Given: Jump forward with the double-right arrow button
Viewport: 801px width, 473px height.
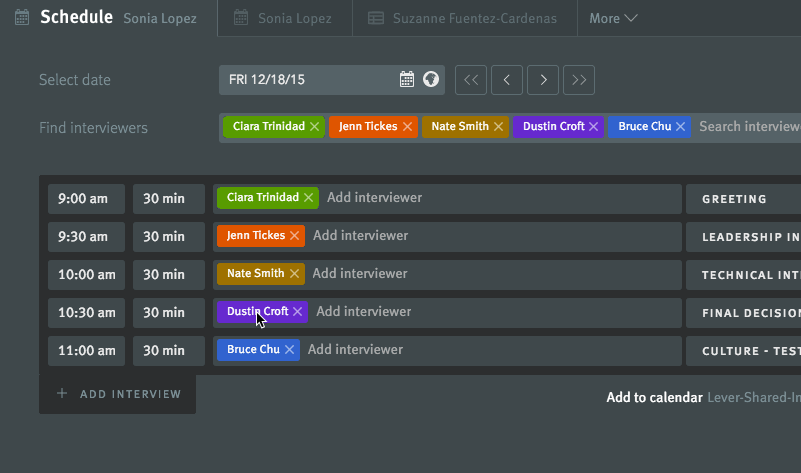Looking at the screenshot, I should pyautogui.click(x=579, y=80).
